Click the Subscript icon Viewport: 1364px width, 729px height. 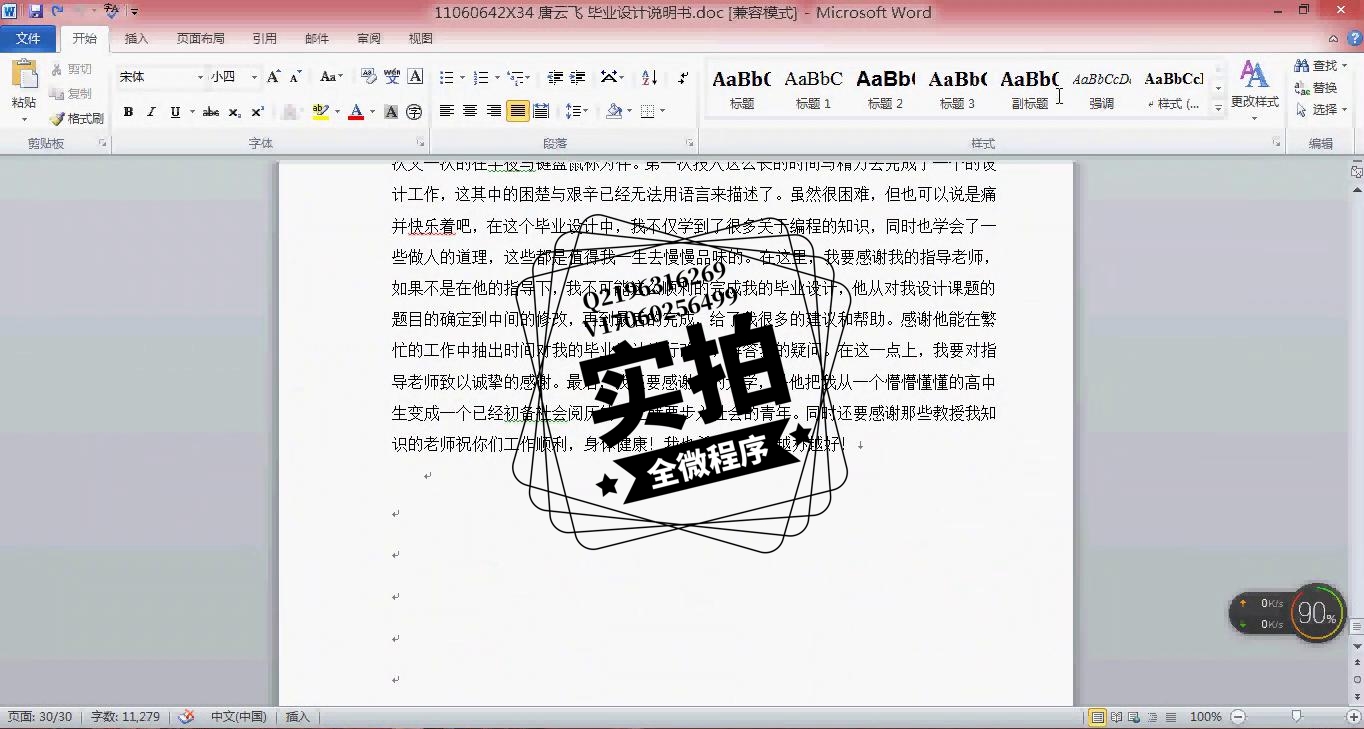(234, 112)
